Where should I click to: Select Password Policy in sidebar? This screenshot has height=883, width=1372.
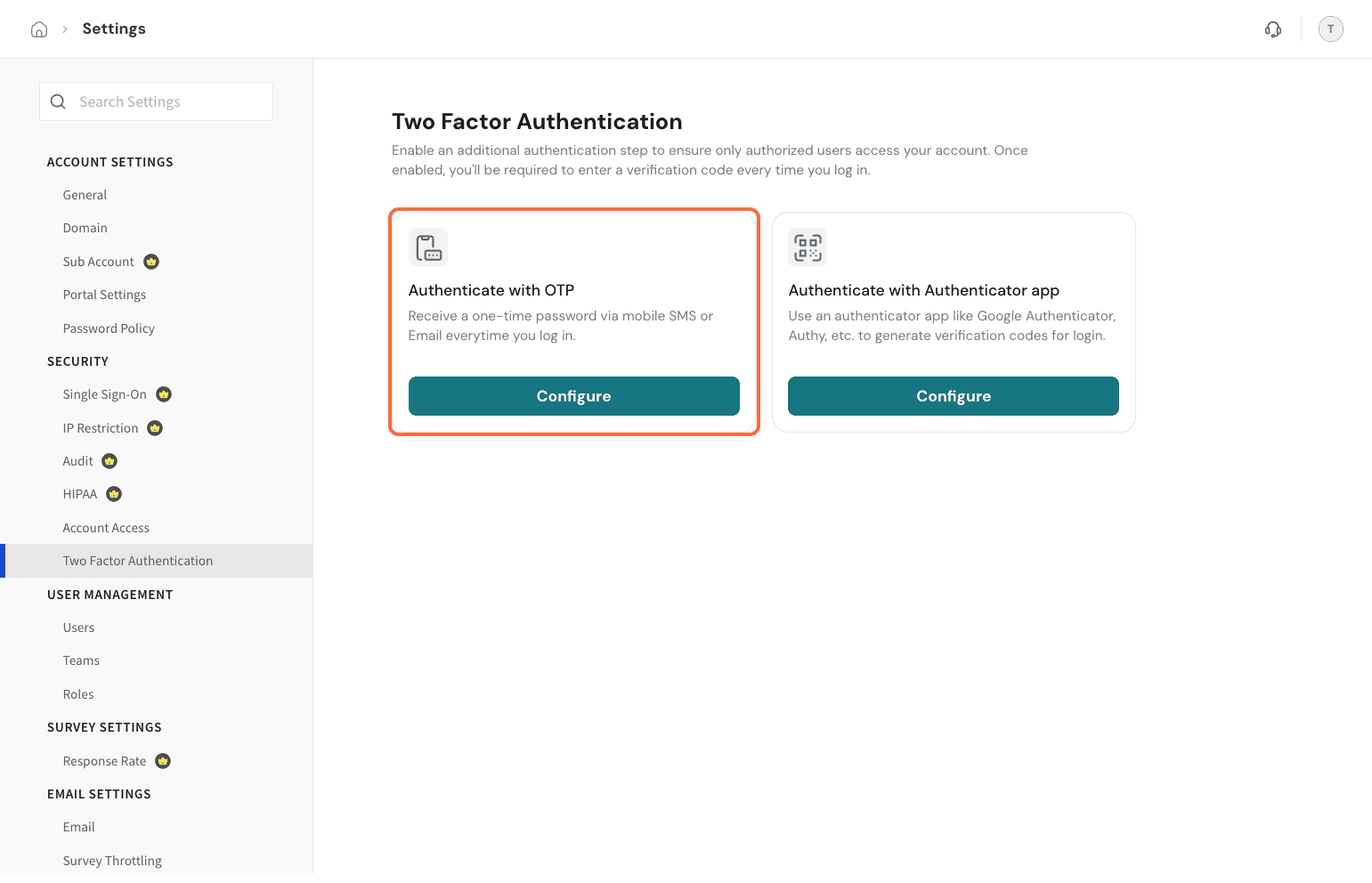coord(109,328)
